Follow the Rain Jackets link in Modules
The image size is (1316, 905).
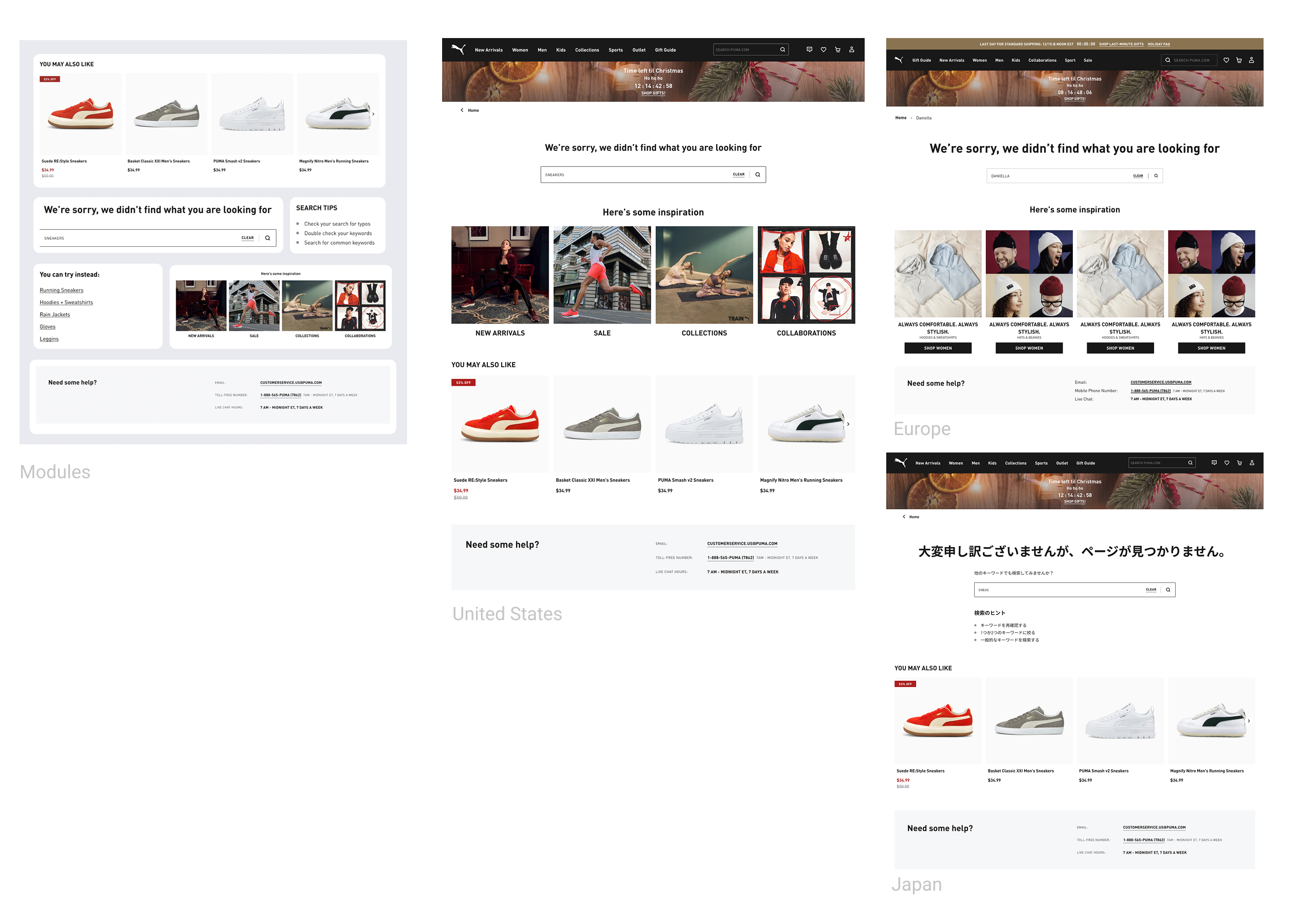tap(55, 315)
